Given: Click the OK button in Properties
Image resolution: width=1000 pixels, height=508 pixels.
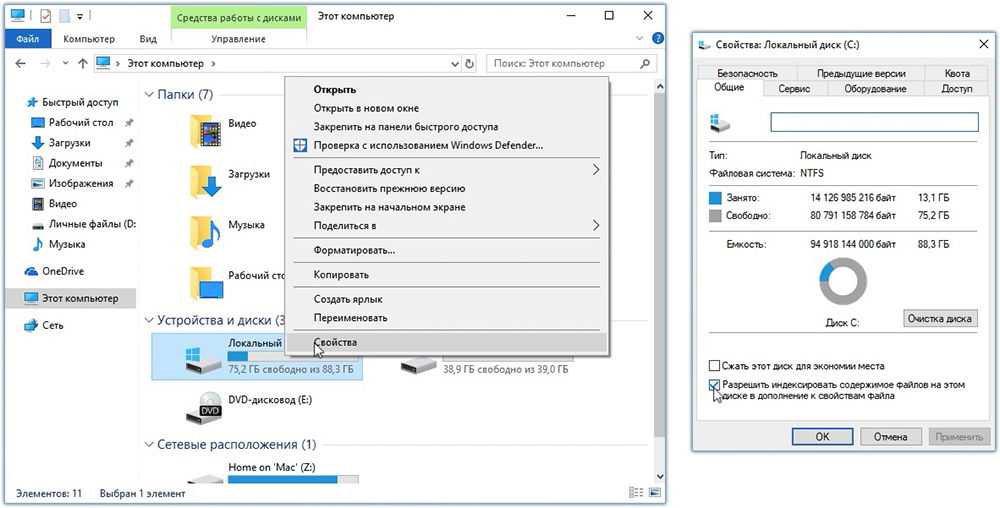Looking at the screenshot, I should (x=823, y=437).
